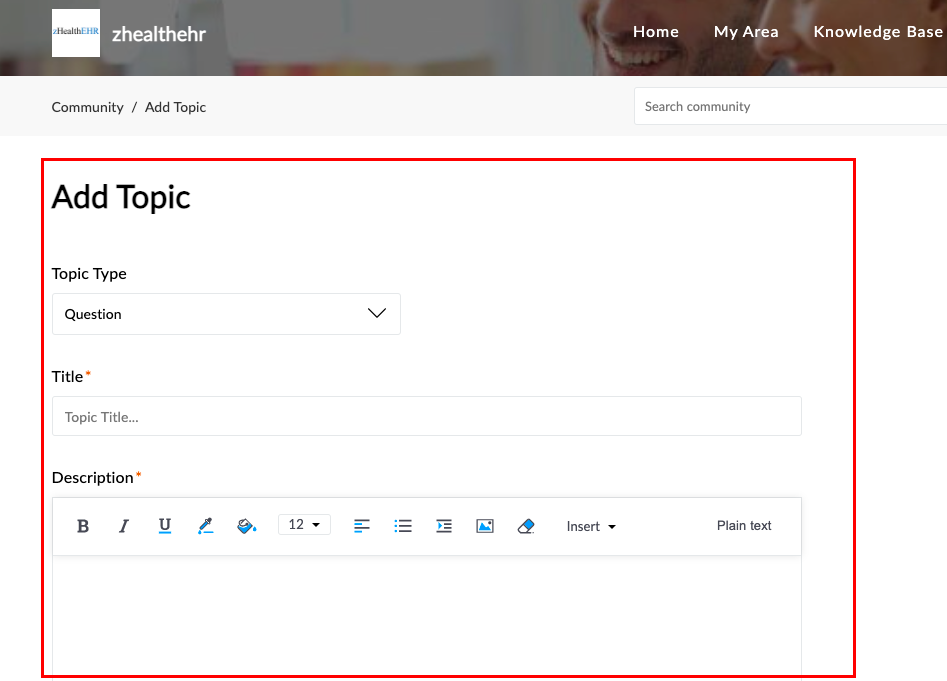Insert an image into the description
947x681 pixels.
tap(485, 526)
